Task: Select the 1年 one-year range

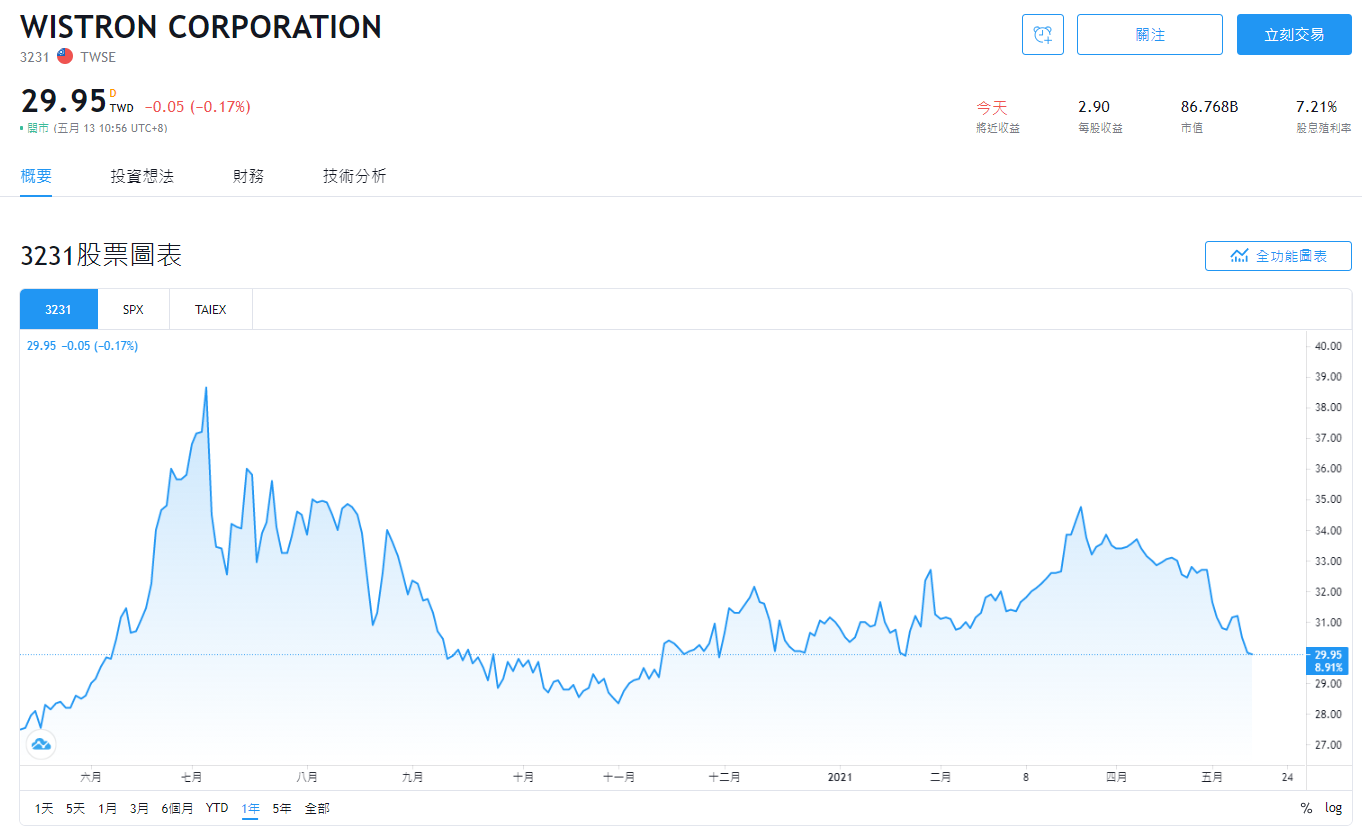Action: 250,808
